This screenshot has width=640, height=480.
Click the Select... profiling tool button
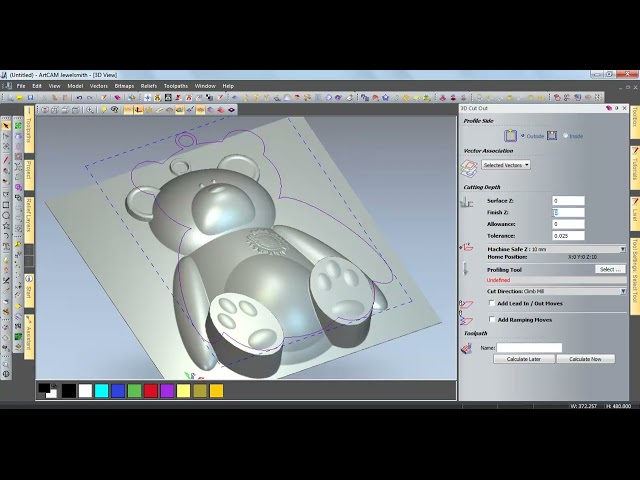click(x=610, y=269)
